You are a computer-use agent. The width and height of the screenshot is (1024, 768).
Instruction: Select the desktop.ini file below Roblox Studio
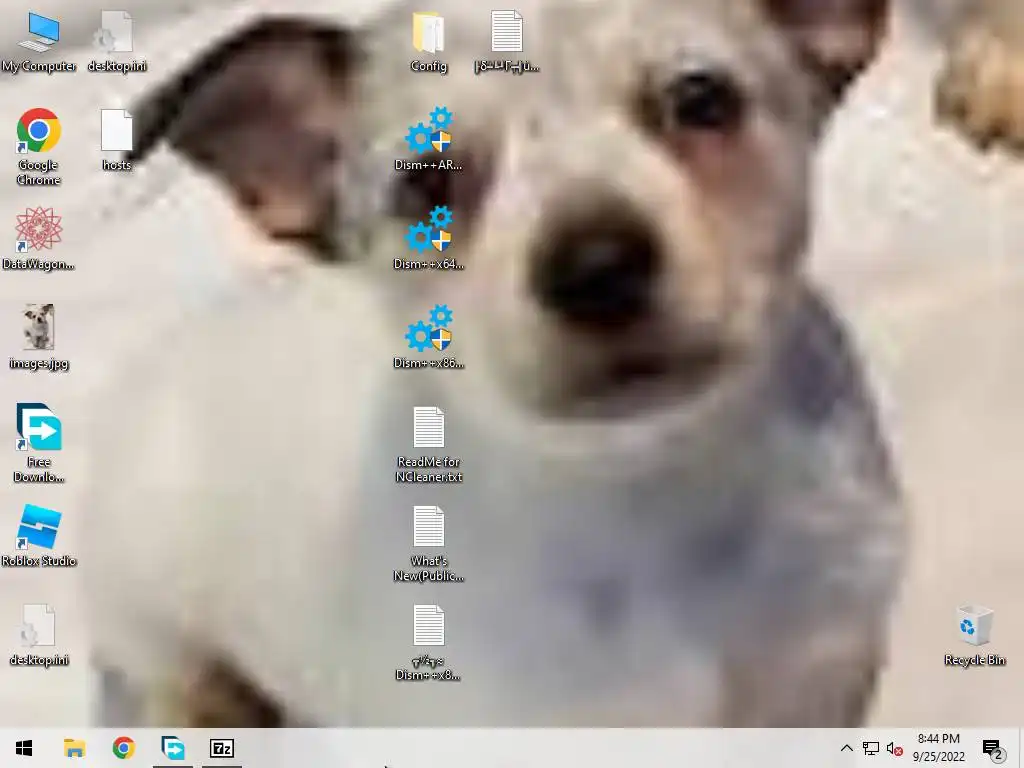(39, 635)
